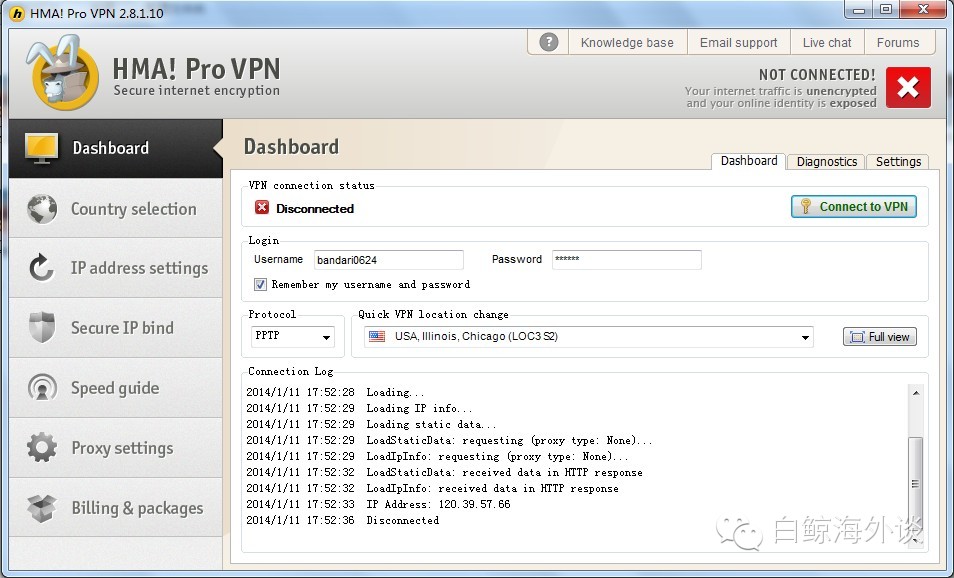Click the Billing & packages box icon
The height and width of the screenshot is (578, 954).
(x=42, y=507)
